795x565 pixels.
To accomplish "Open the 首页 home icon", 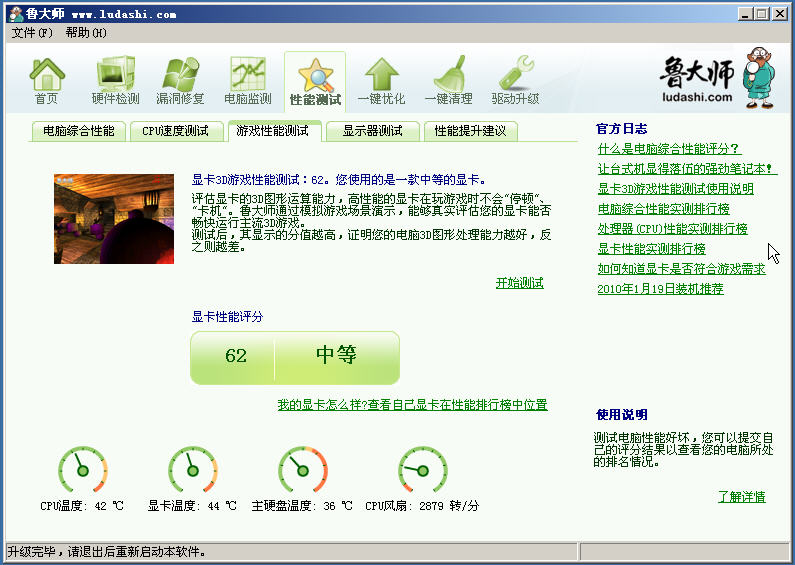I will coord(47,81).
